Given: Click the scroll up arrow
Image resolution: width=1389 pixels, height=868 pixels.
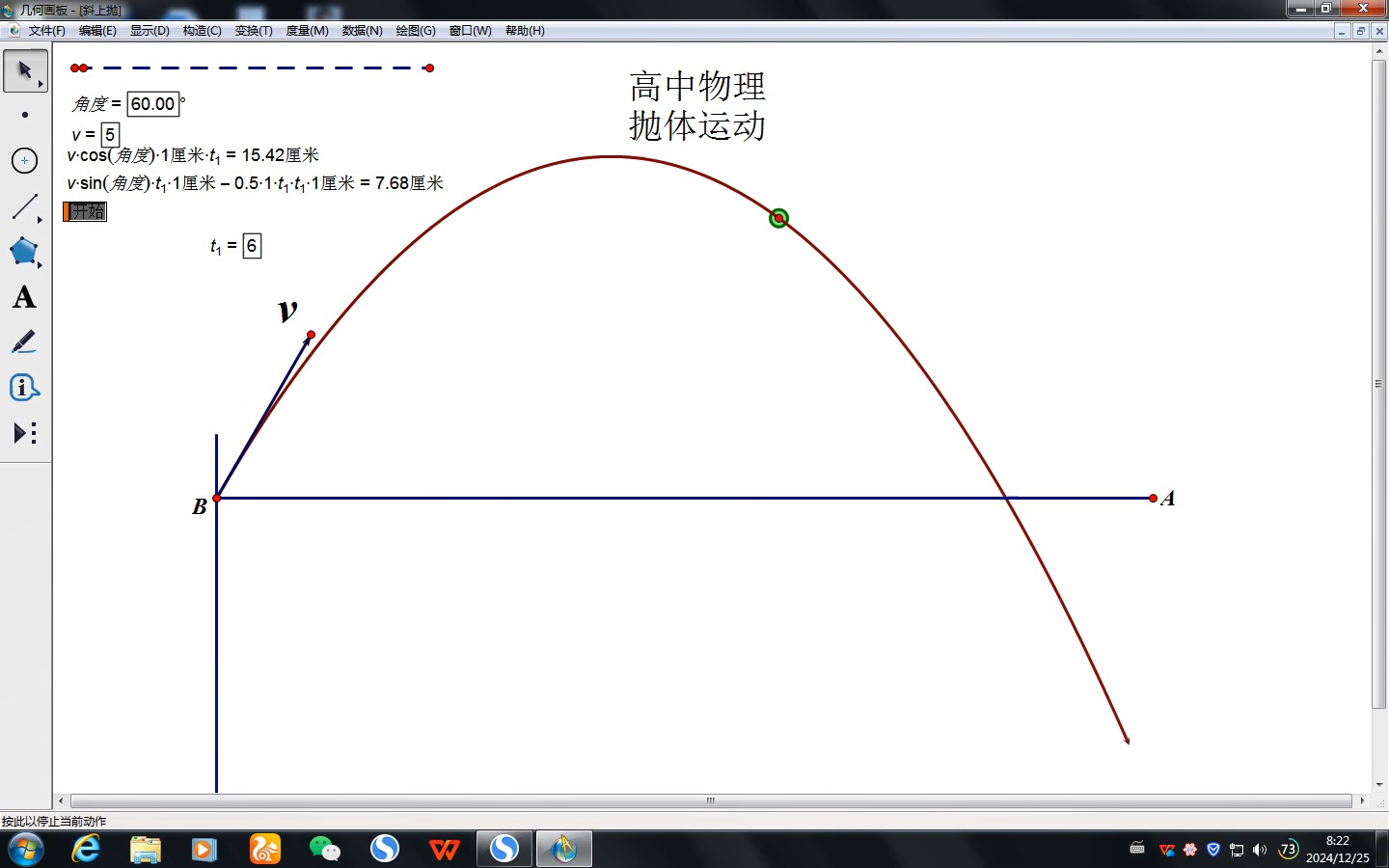Looking at the screenshot, I should [x=1378, y=50].
